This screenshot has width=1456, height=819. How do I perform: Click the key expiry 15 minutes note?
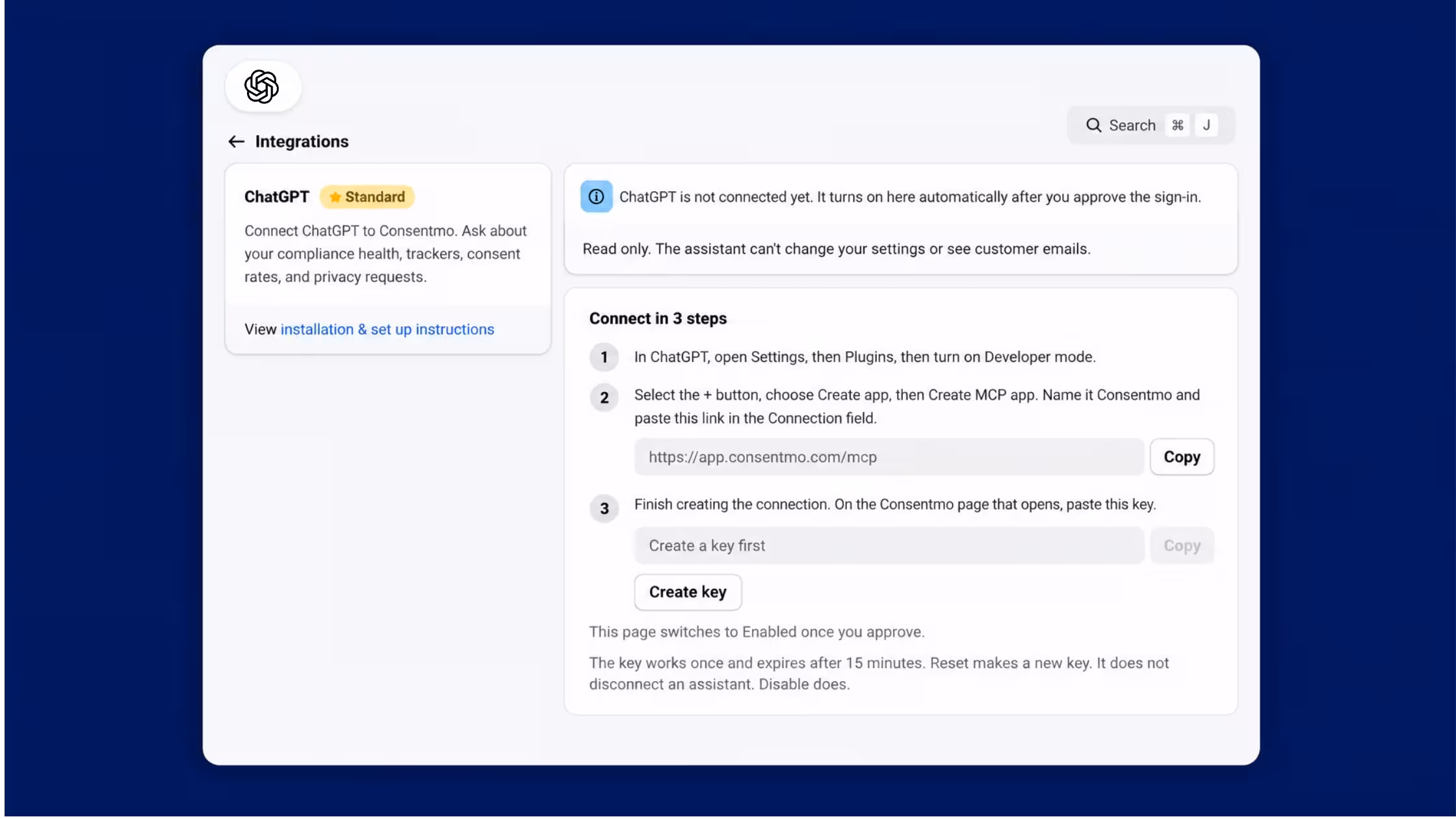tap(879, 673)
